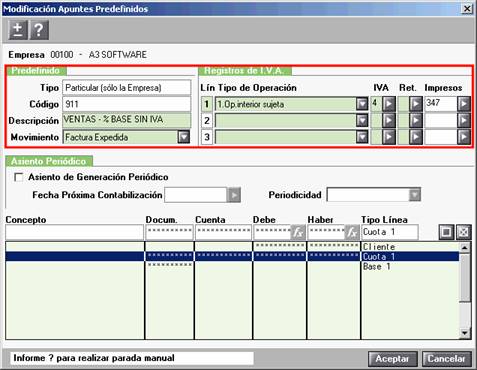This screenshot has width=477, height=370.
Task: Close the Modificación Apuntes Predefinidos window
Action: point(467,9)
